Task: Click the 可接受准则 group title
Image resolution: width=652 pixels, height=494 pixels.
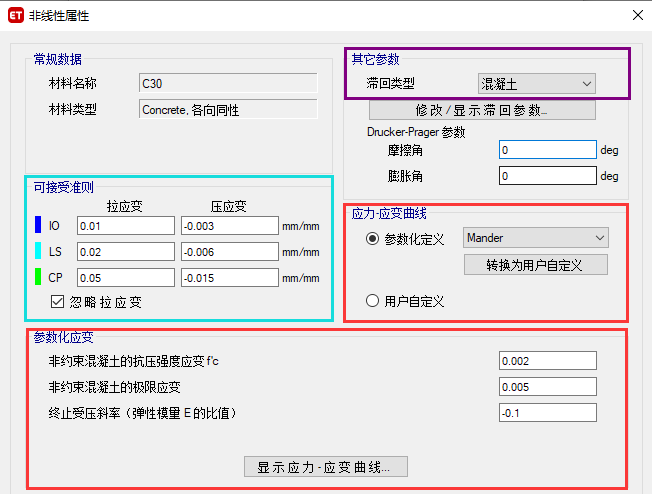Action: tap(63, 187)
